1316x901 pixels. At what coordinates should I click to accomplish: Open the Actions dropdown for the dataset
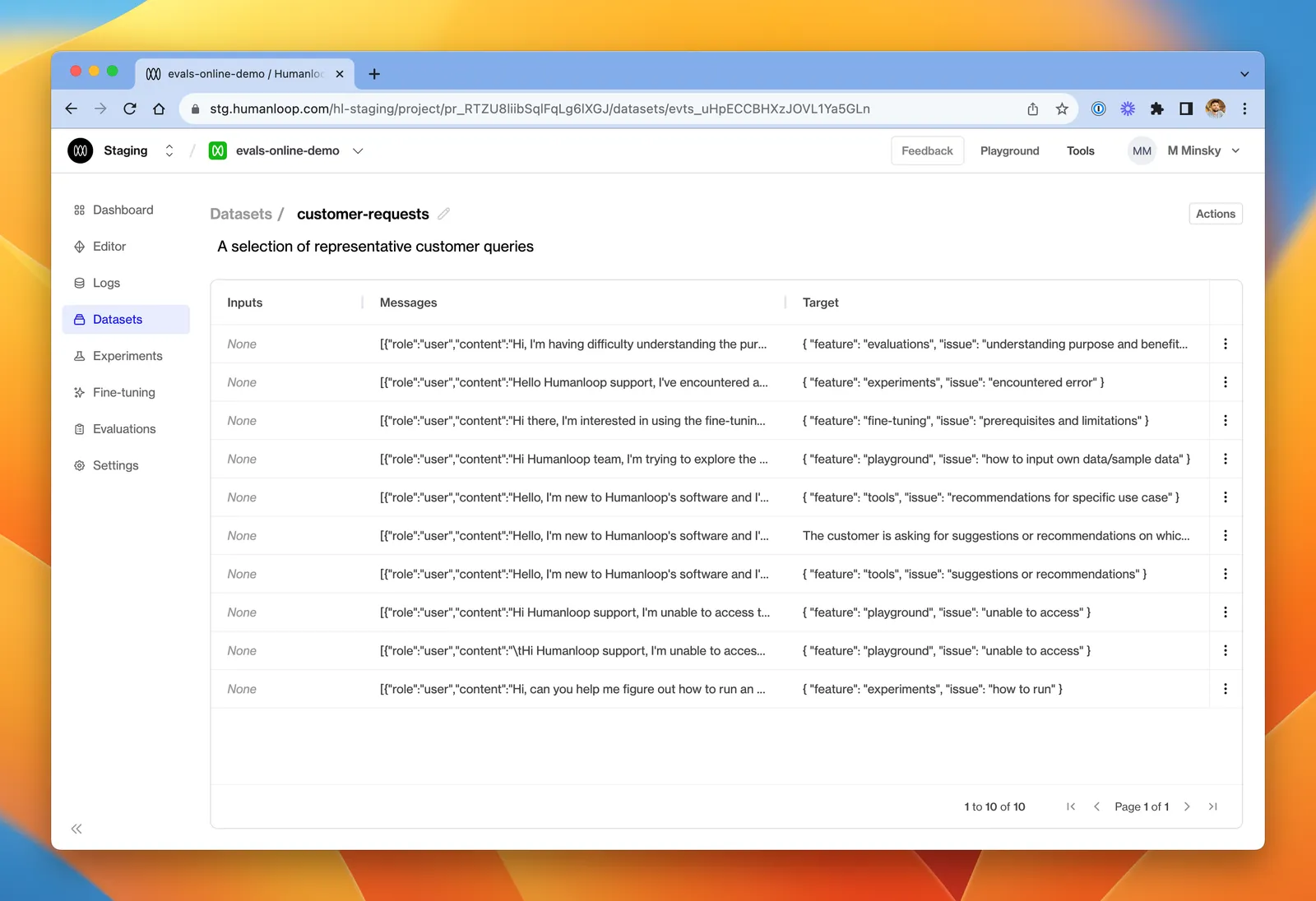[1216, 214]
